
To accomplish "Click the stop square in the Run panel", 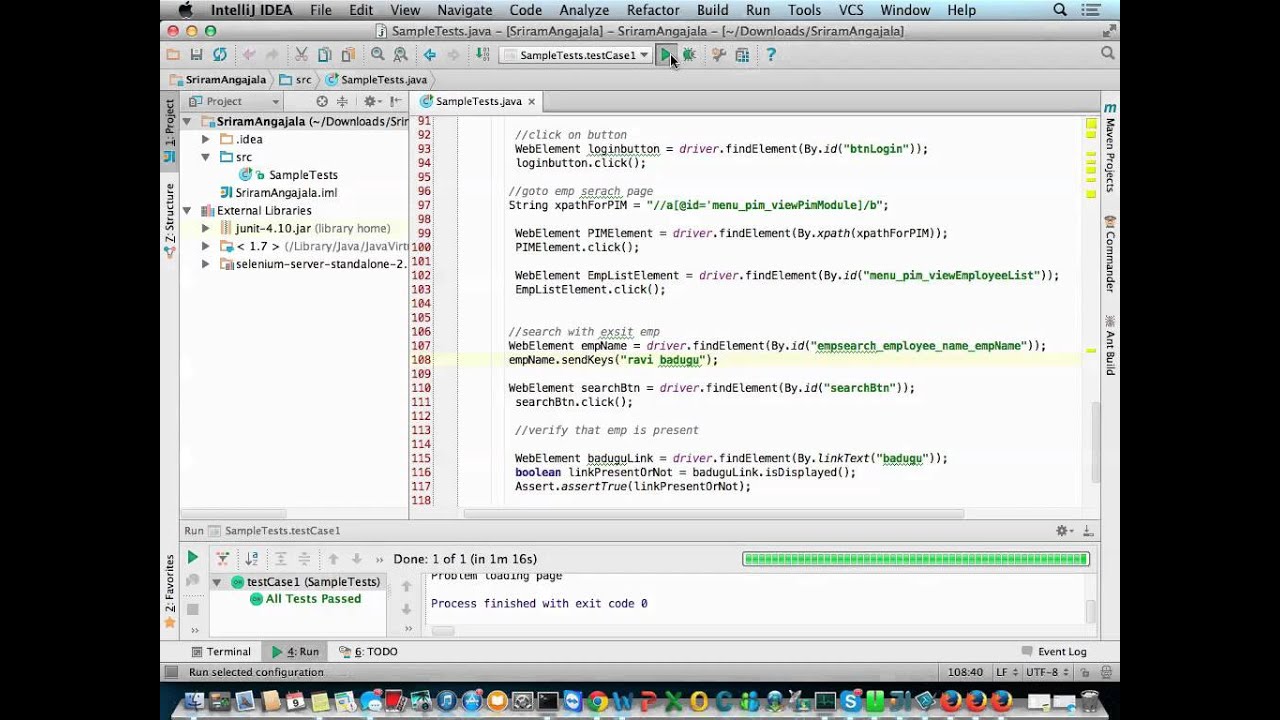I will click(x=193, y=609).
